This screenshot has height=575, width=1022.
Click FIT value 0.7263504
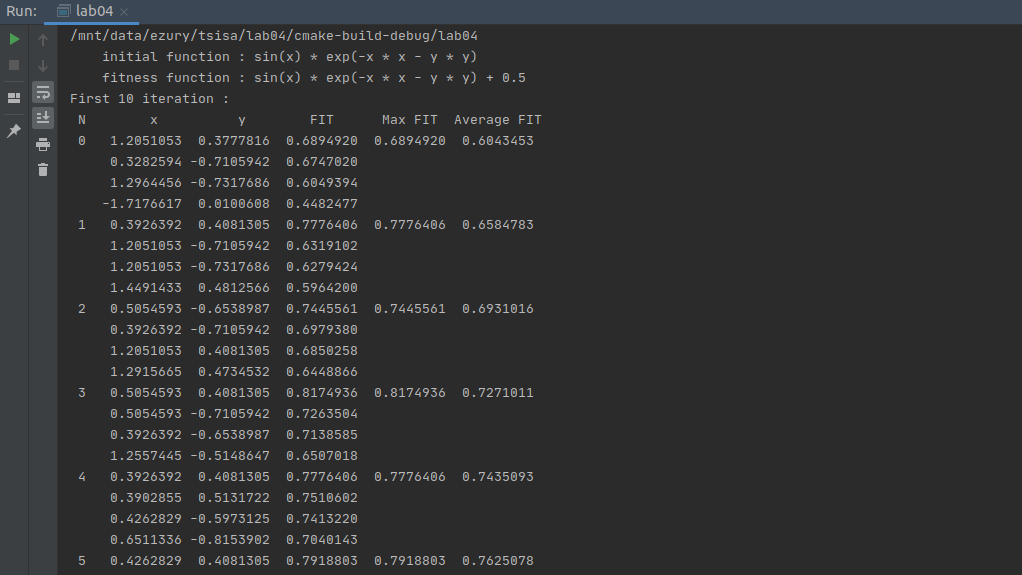321,414
